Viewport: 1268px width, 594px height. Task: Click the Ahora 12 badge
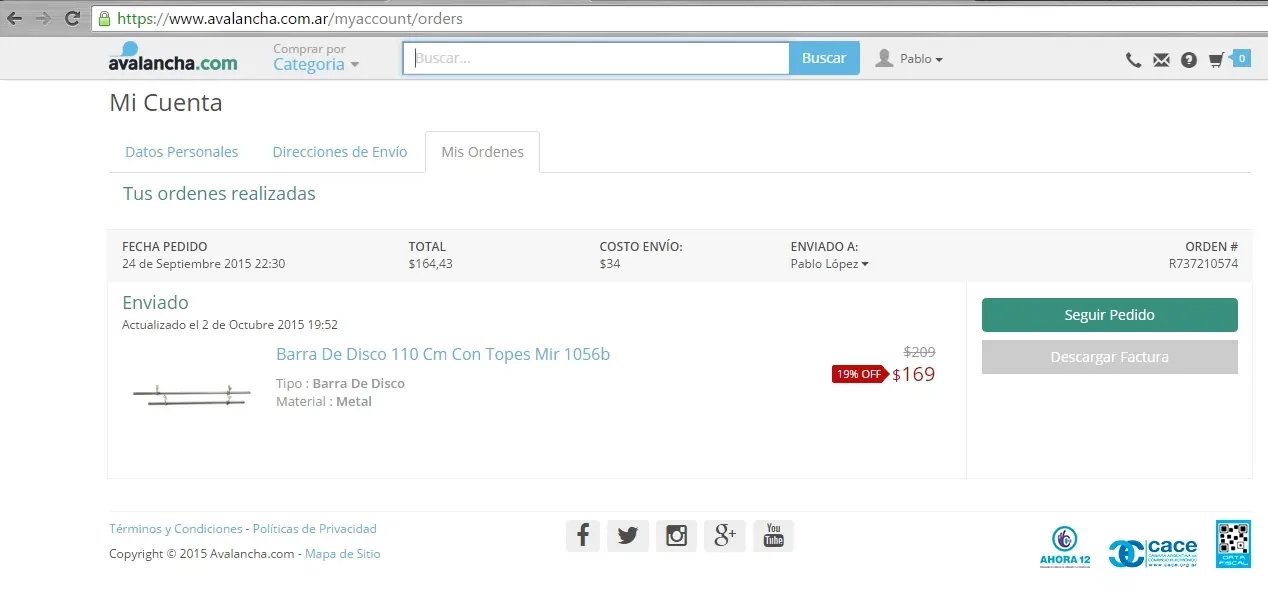pyautogui.click(x=1065, y=546)
